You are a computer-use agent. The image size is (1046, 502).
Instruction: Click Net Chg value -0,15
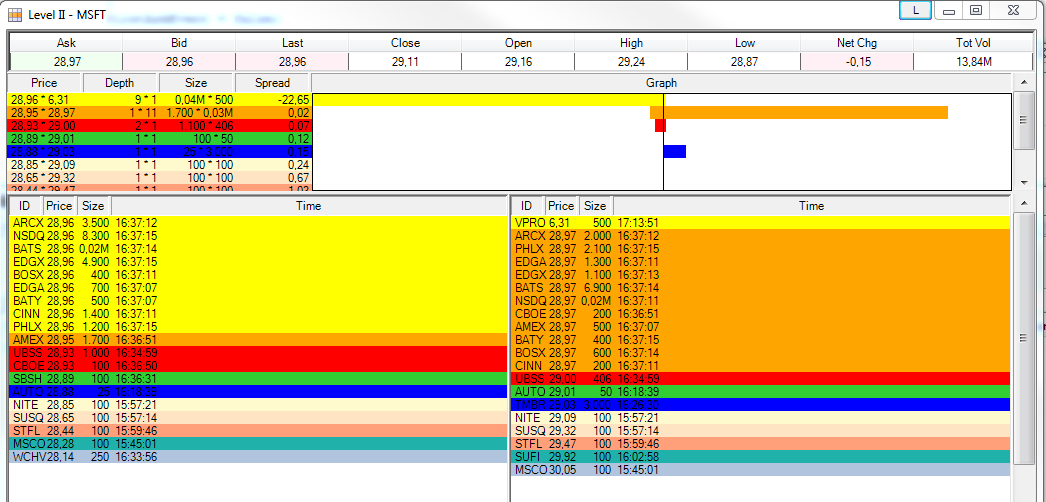coord(857,62)
